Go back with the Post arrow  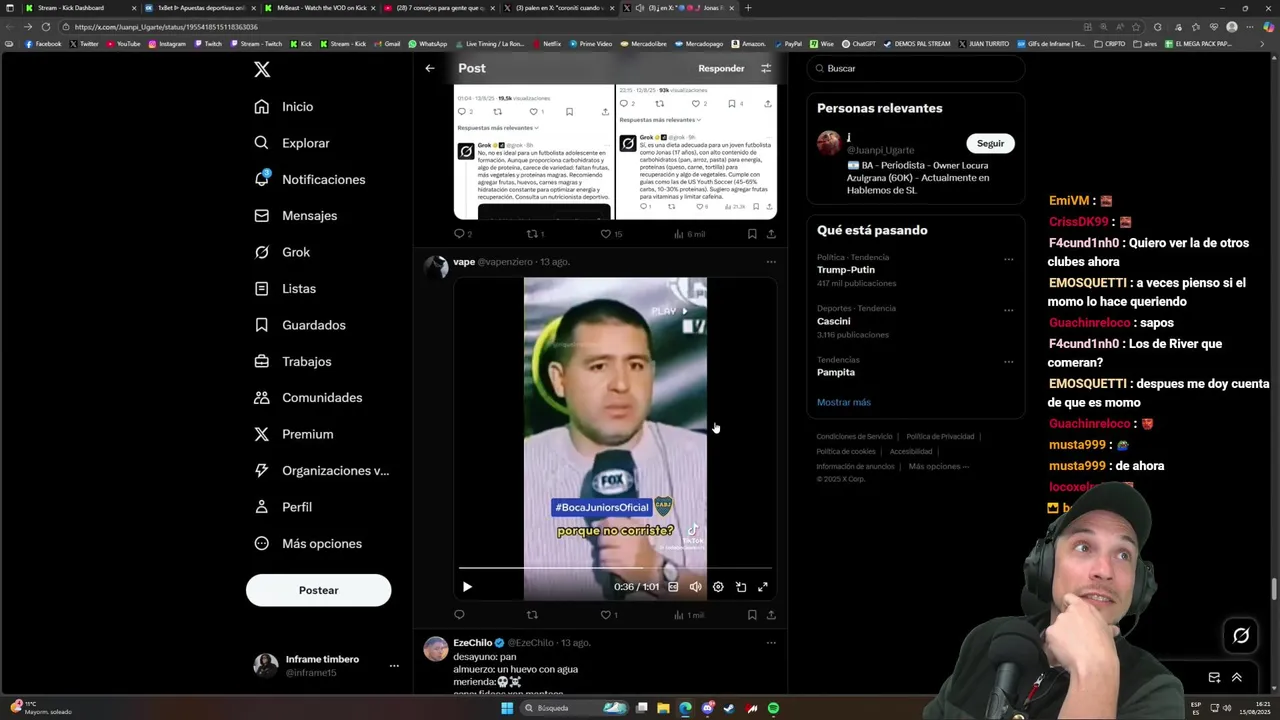tap(430, 68)
